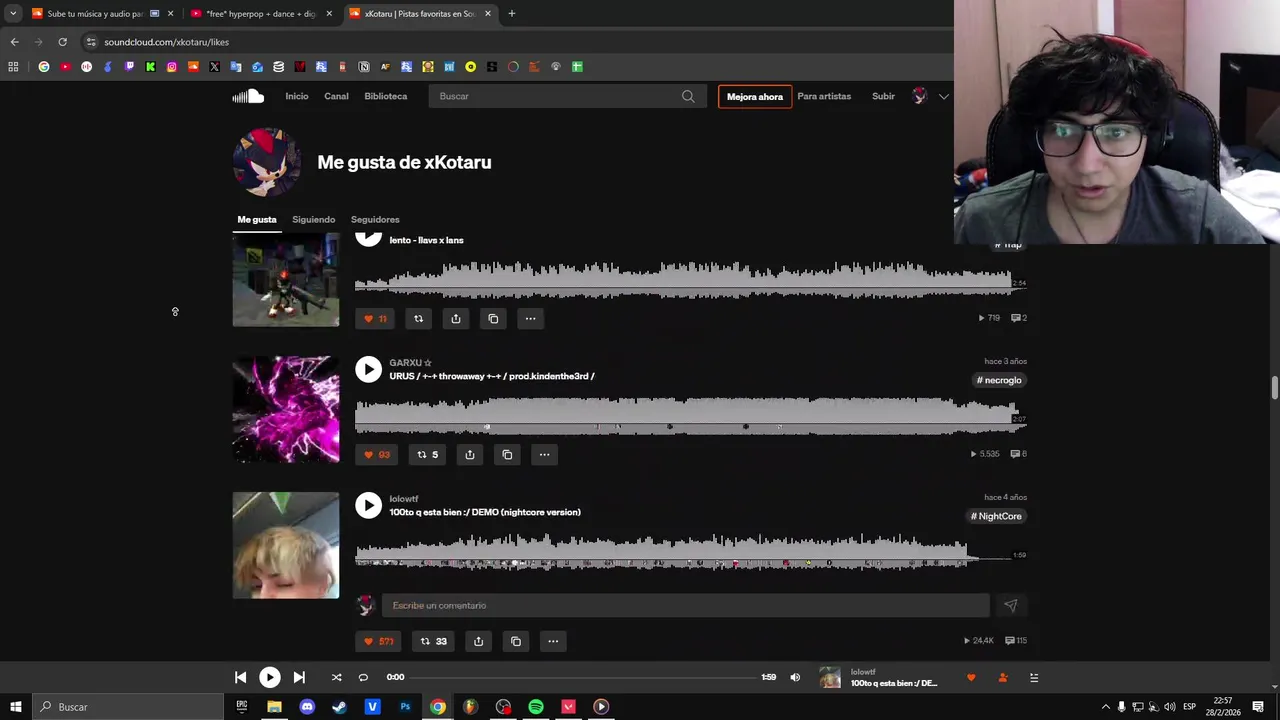Copy link for '100to q esta bien' track
This screenshot has height=720, width=1280.
pyautogui.click(x=516, y=641)
